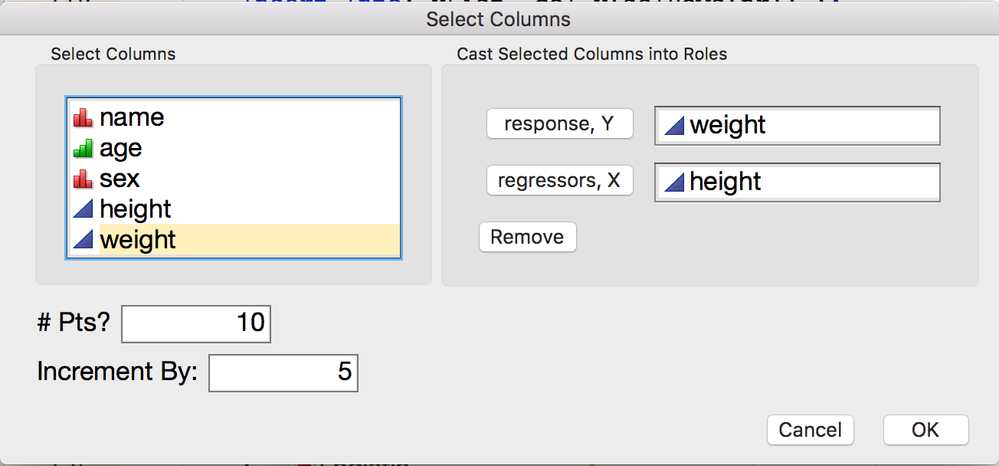This screenshot has height=466, width=999.
Task: Click the green ordinal icon beside age
Action: pos(83,148)
